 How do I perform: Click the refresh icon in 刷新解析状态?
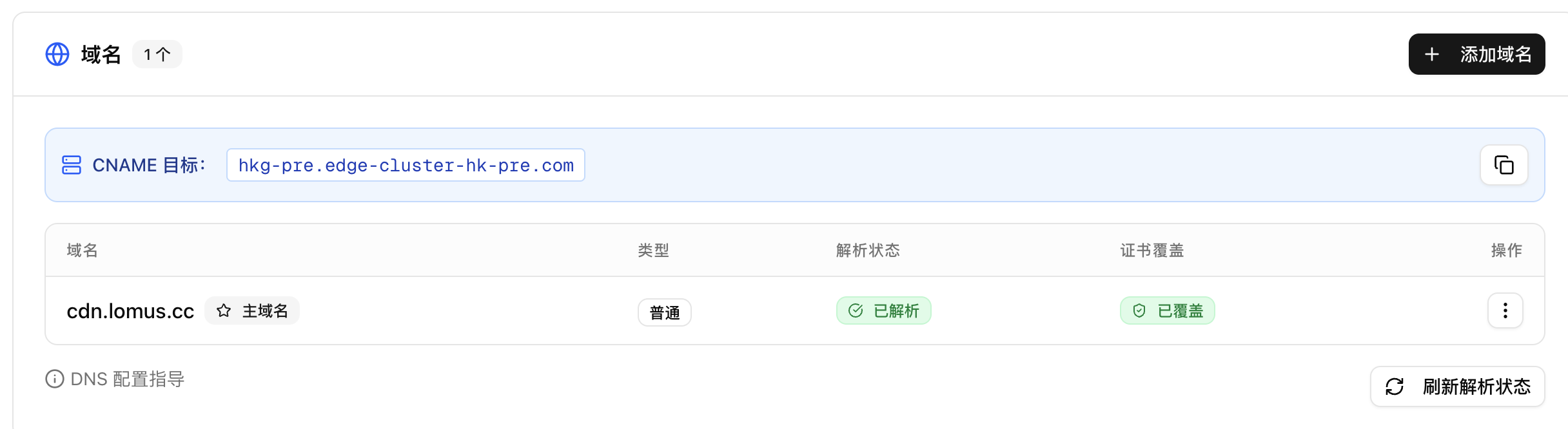pyautogui.click(x=1395, y=386)
